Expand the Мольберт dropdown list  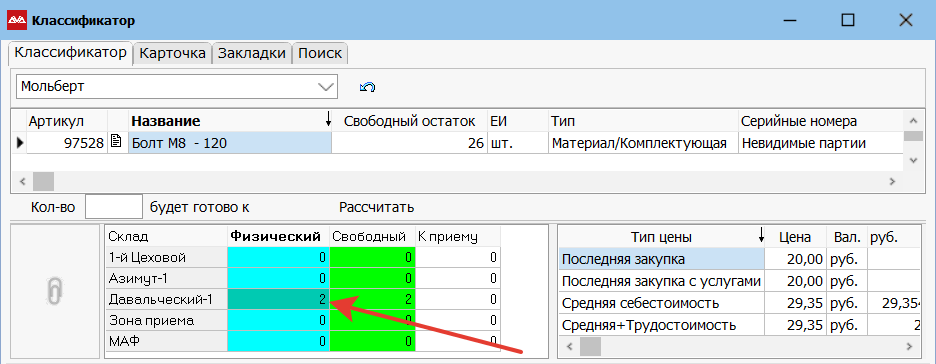coord(326,87)
